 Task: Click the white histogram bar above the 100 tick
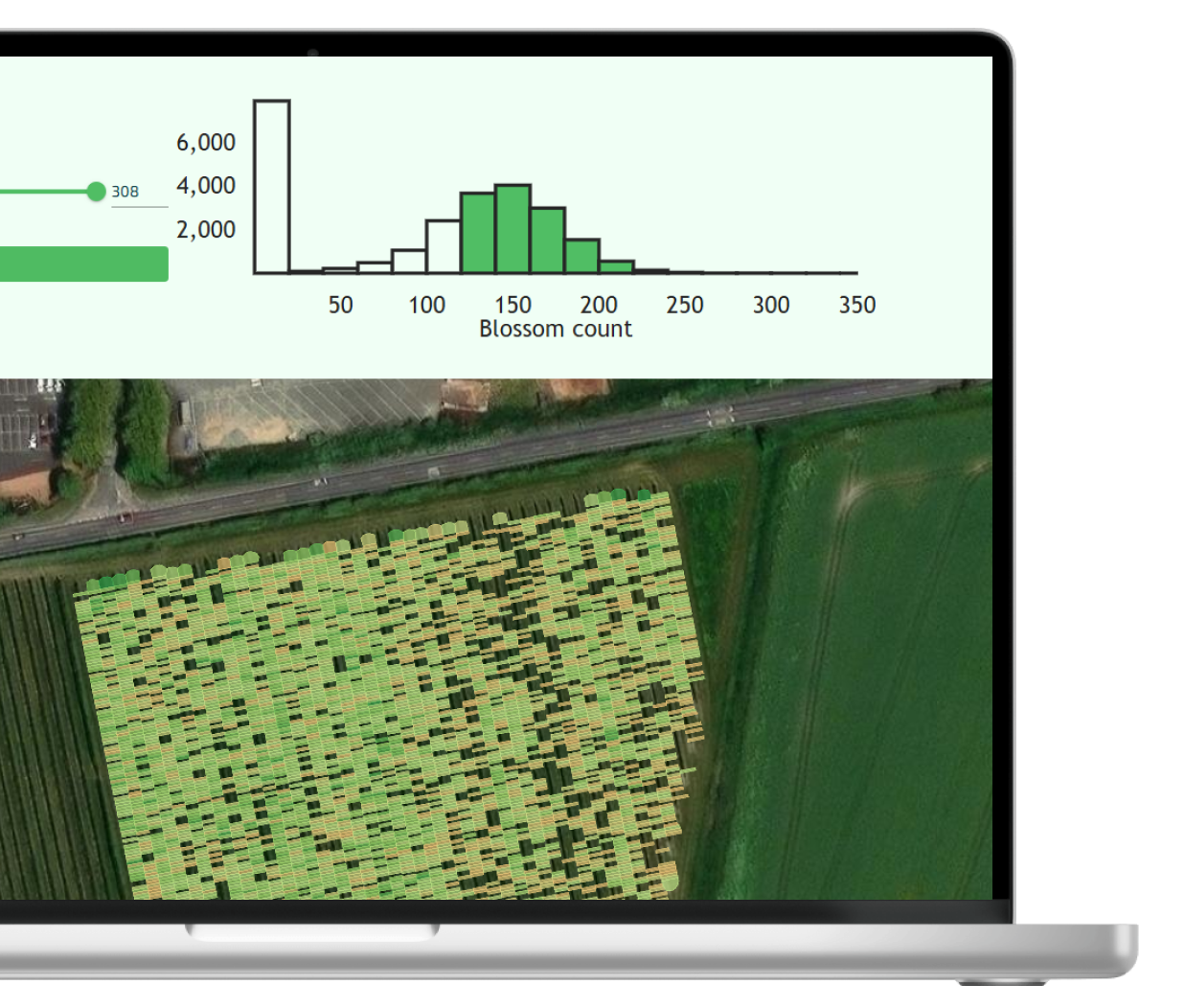[443, 246]
